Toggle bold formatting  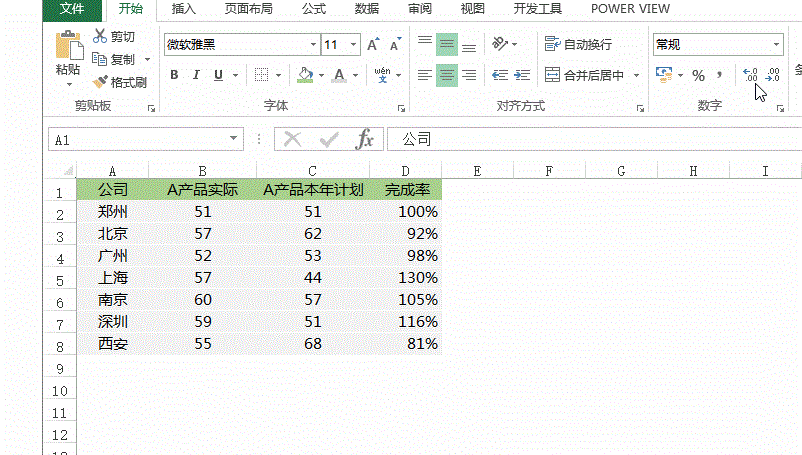[174, 75]
